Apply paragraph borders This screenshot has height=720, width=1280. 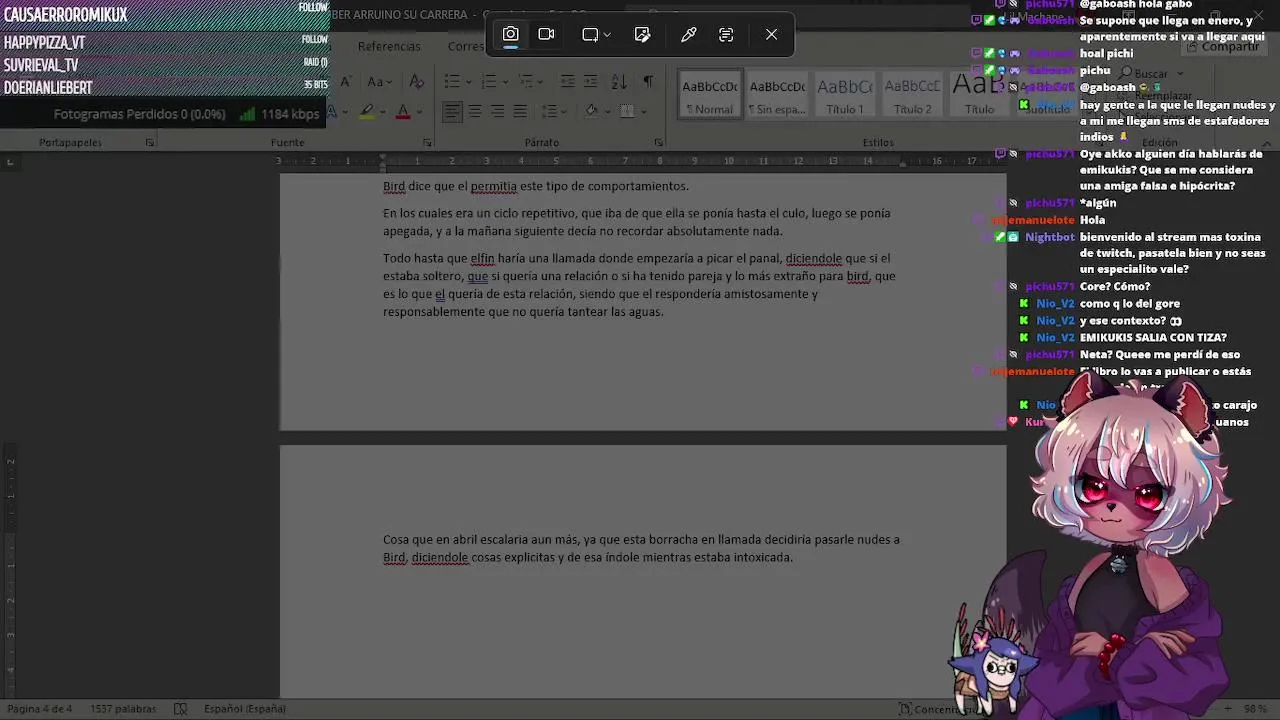pos(627,111)
